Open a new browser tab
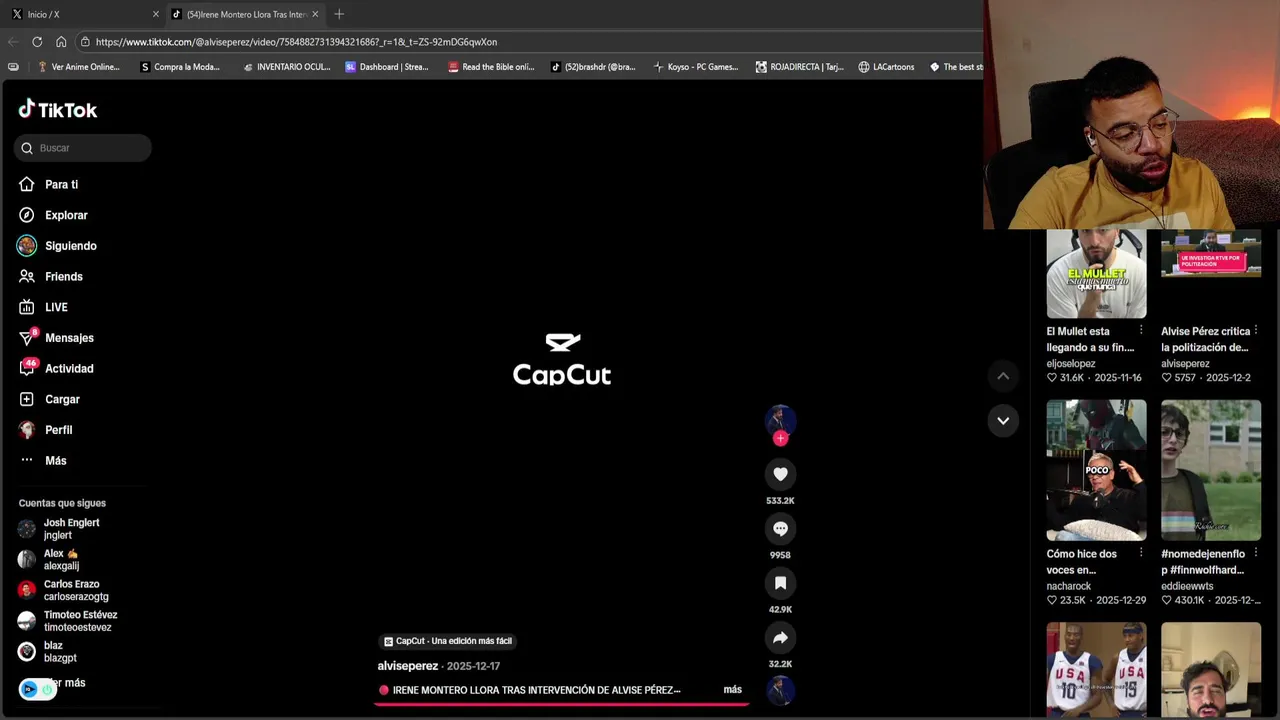This screenshot has width=1280, height=720. (x=339, y=14)
